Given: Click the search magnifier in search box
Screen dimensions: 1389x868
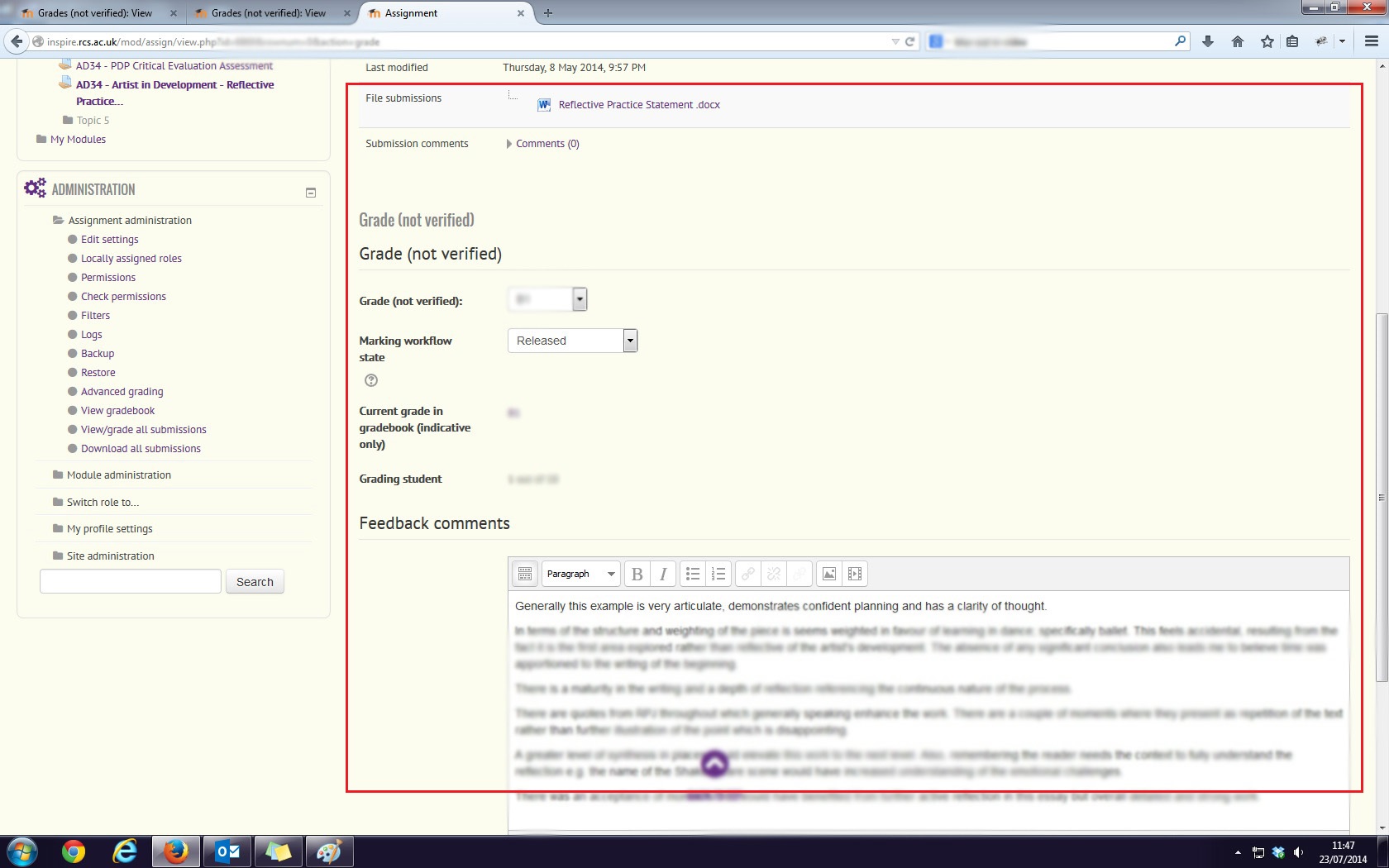Looking at the screenshot, I should click(x=1180, y=41).
